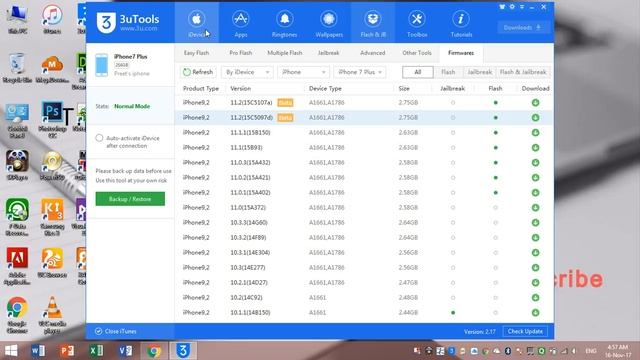Select the 10.1.1(14B150) jailbreak indicator dot
The image size is (640, 360).
(x=453, y=313)
